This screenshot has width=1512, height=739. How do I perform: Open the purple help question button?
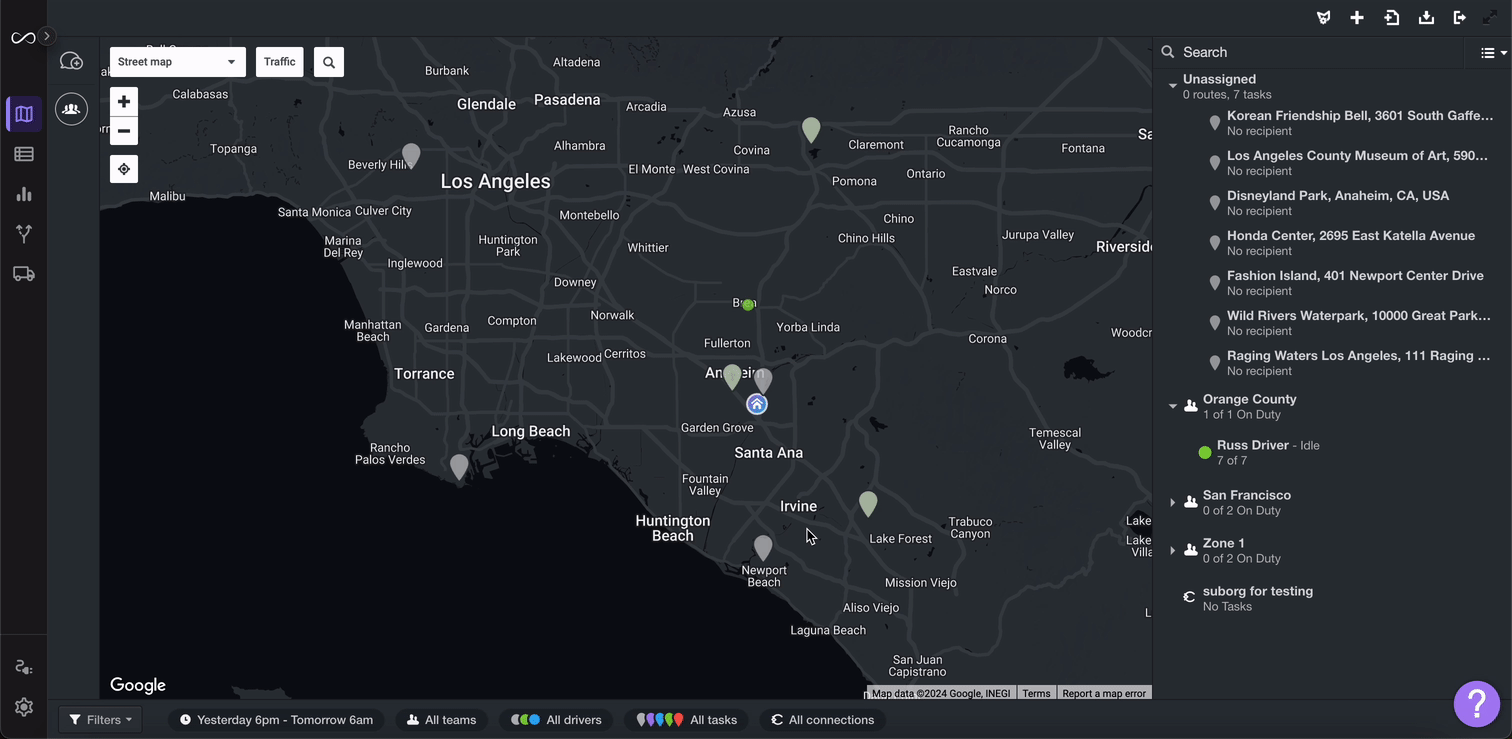[1477, 703]
